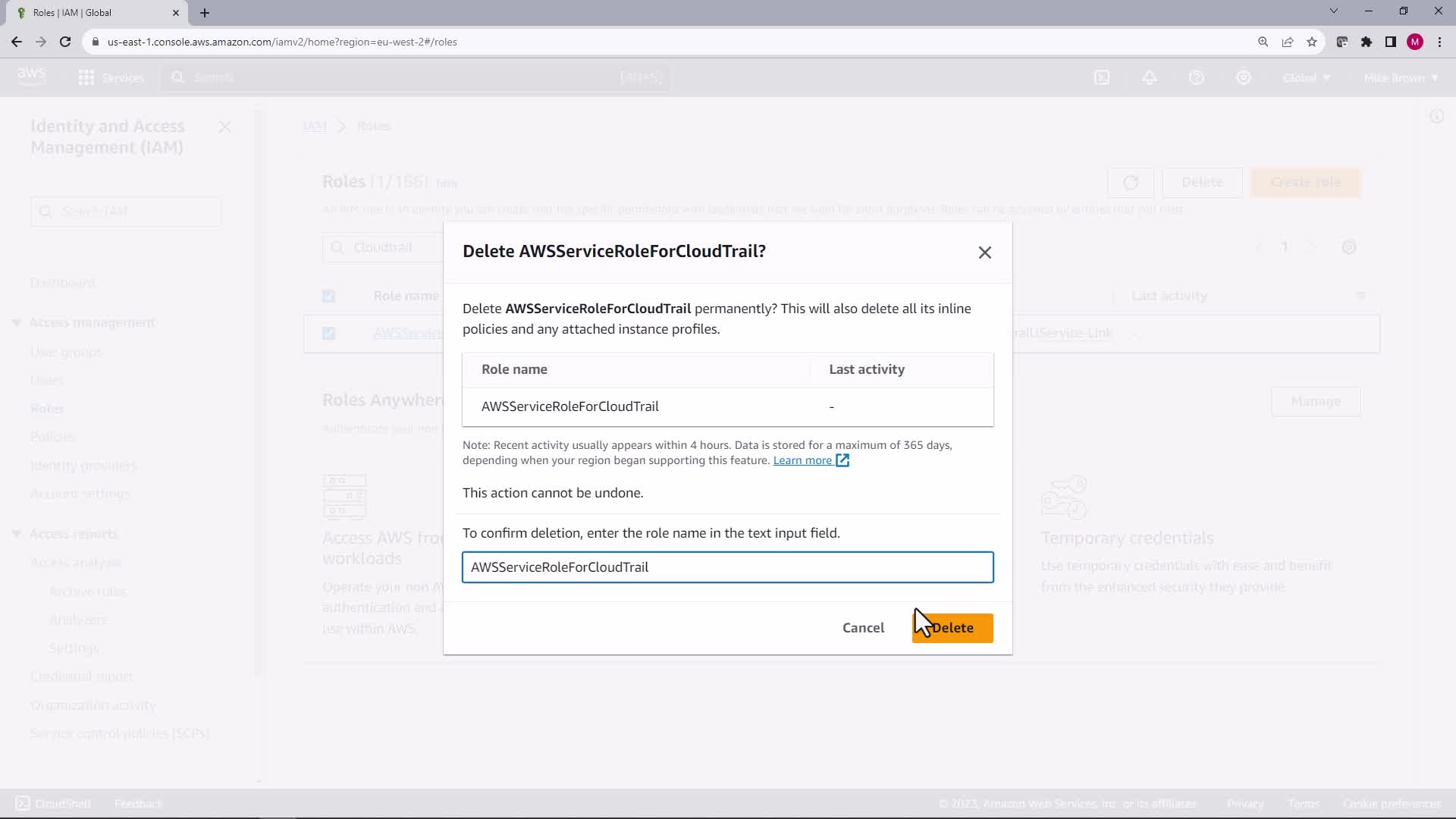The height and width of the screenshot is (819, 1456).
Task: Close the delete dialog with X icon
Action: (984, 253)
